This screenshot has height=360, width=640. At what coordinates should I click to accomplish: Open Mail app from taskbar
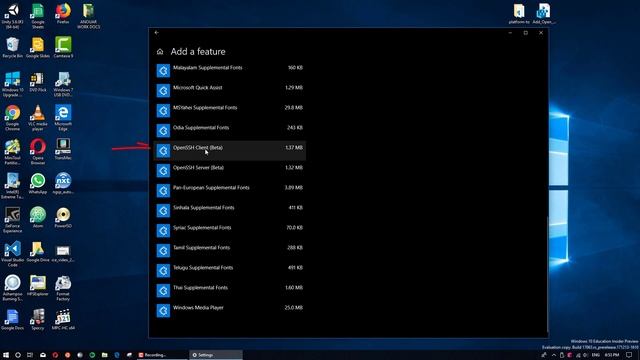pos(42,355)
